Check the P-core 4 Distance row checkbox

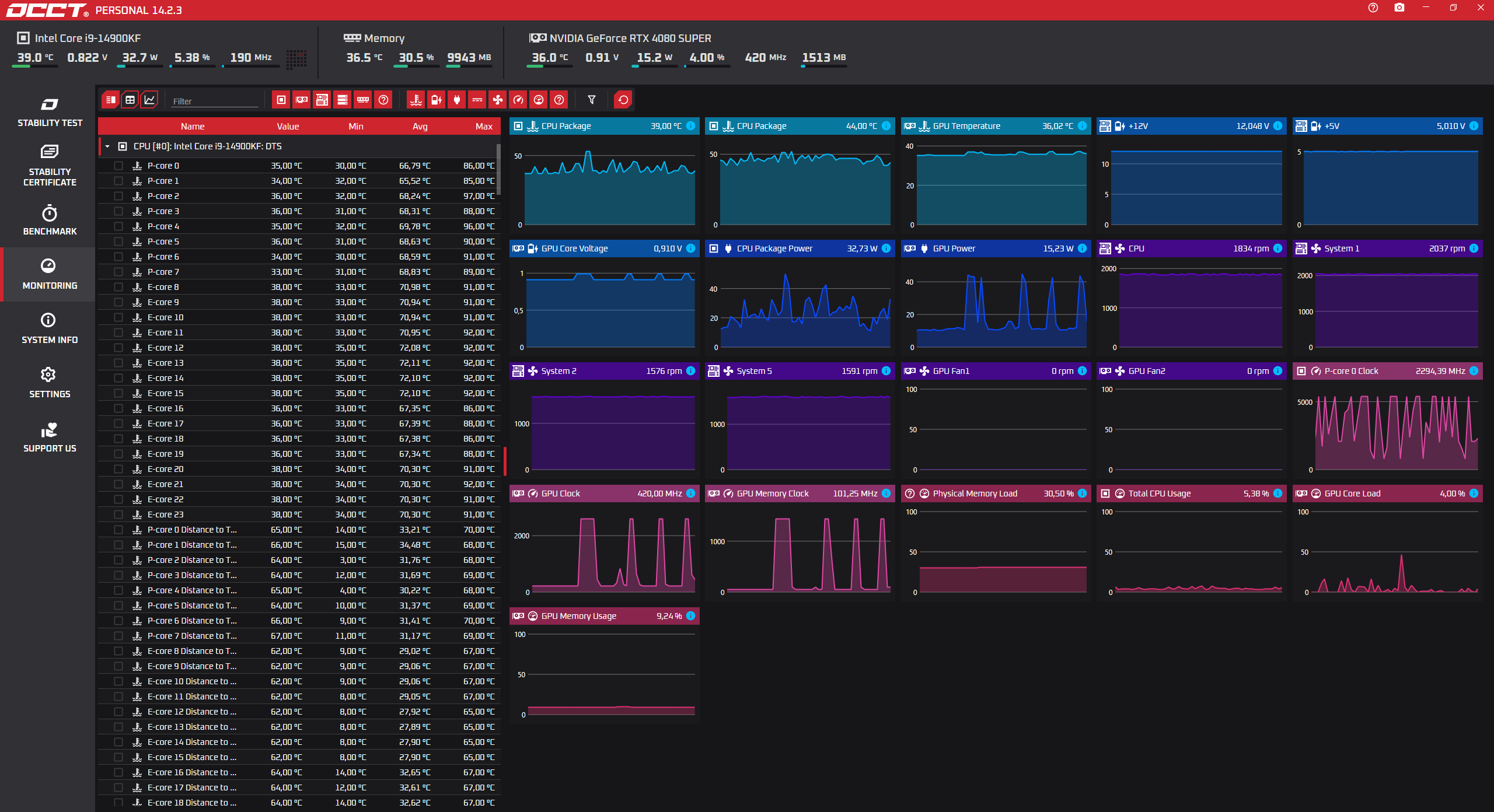(118, 590)
